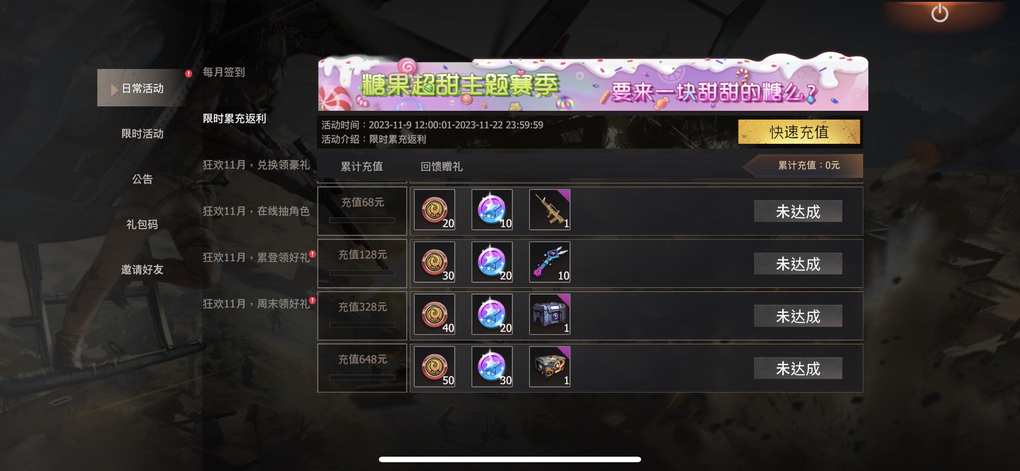
Task: Tap the bronze coin icon in 68元 row
Action: tap(435, 209)
